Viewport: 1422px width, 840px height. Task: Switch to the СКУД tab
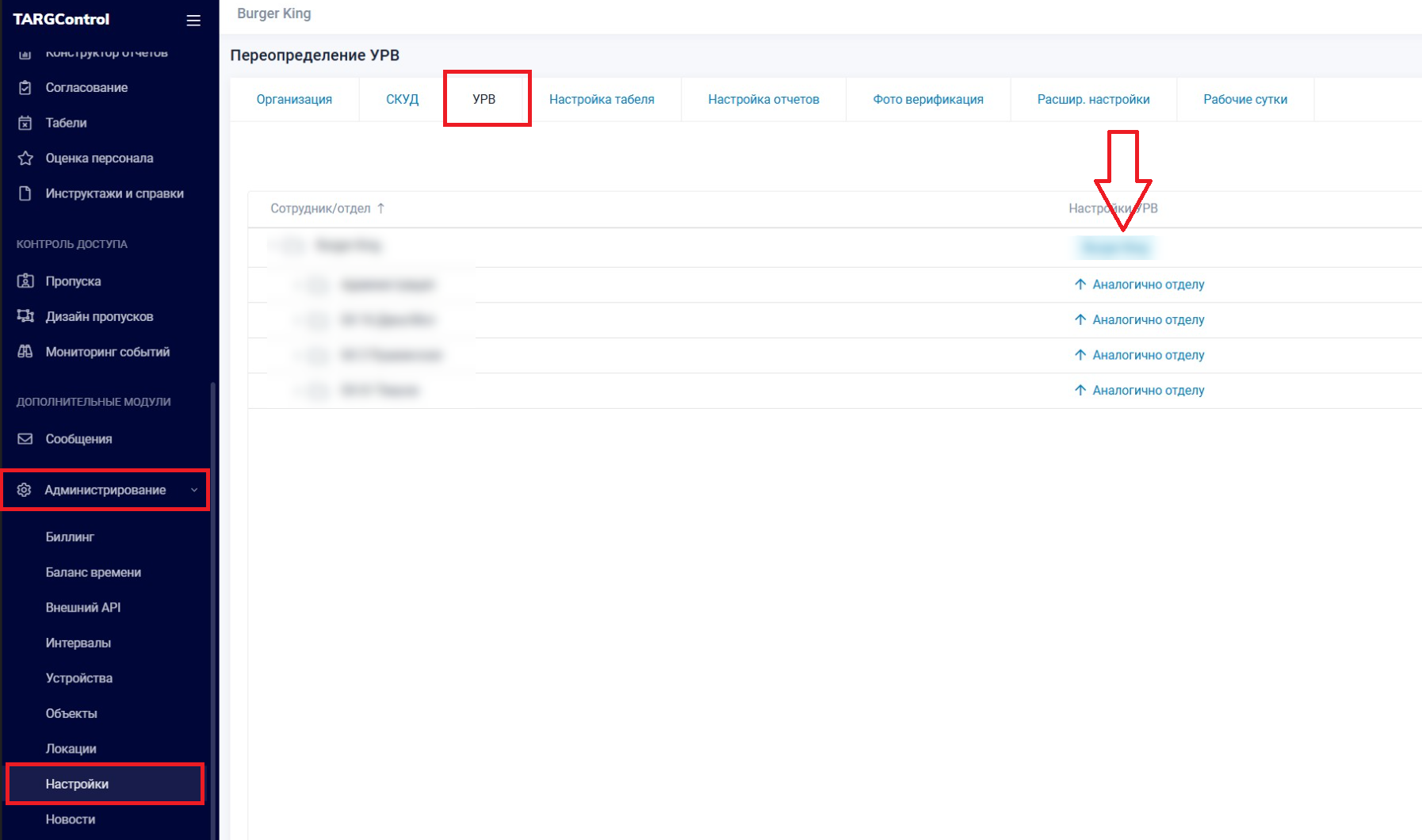tap(402, 100)
